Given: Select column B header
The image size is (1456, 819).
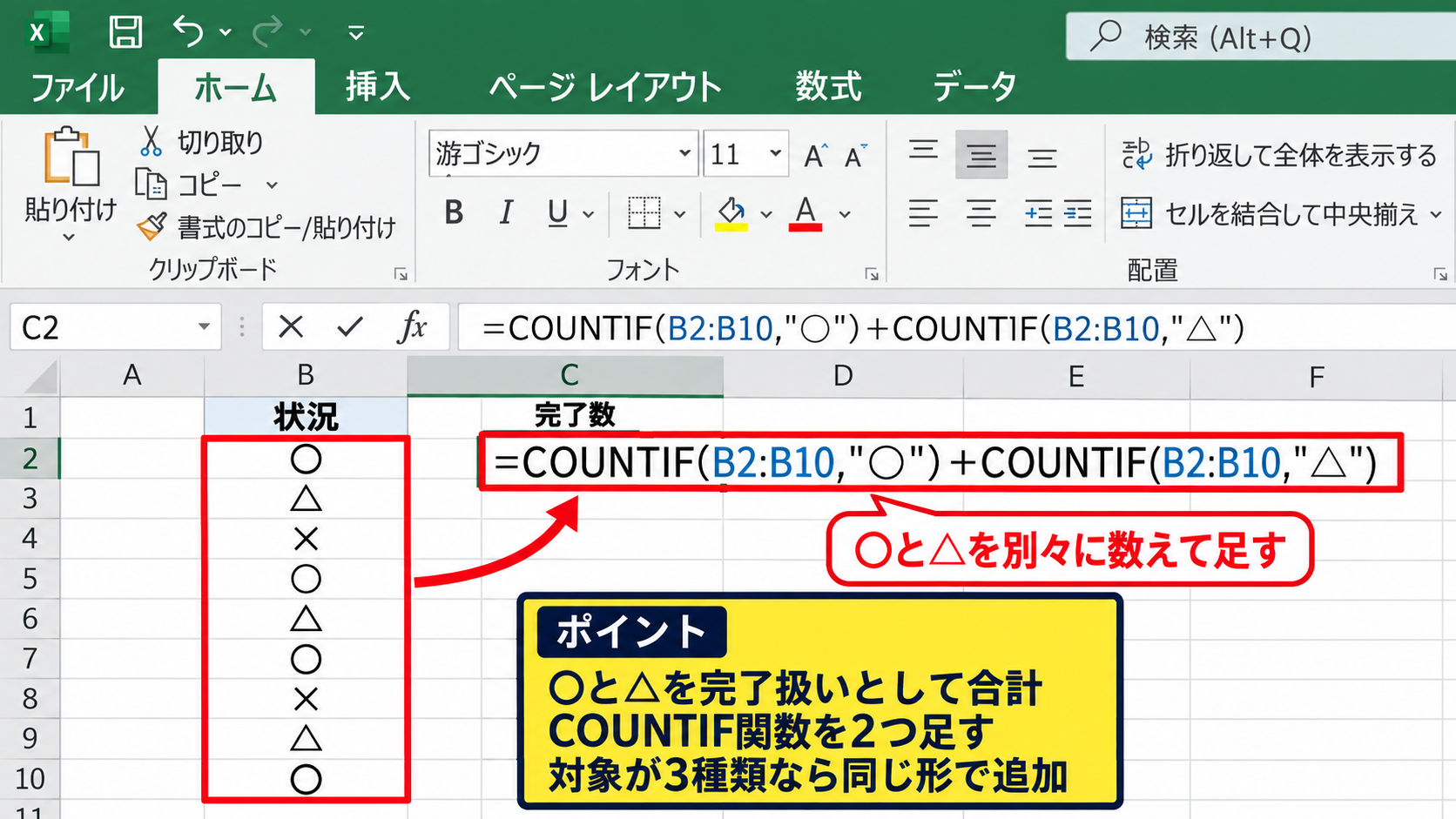Looking at the screenshot, I should [x=306, y=375].
